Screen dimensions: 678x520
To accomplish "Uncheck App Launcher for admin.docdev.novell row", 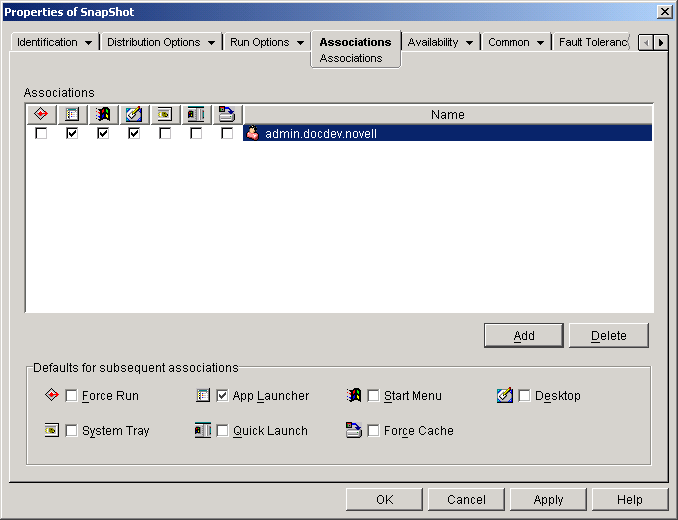I will (x=72, y=134).
